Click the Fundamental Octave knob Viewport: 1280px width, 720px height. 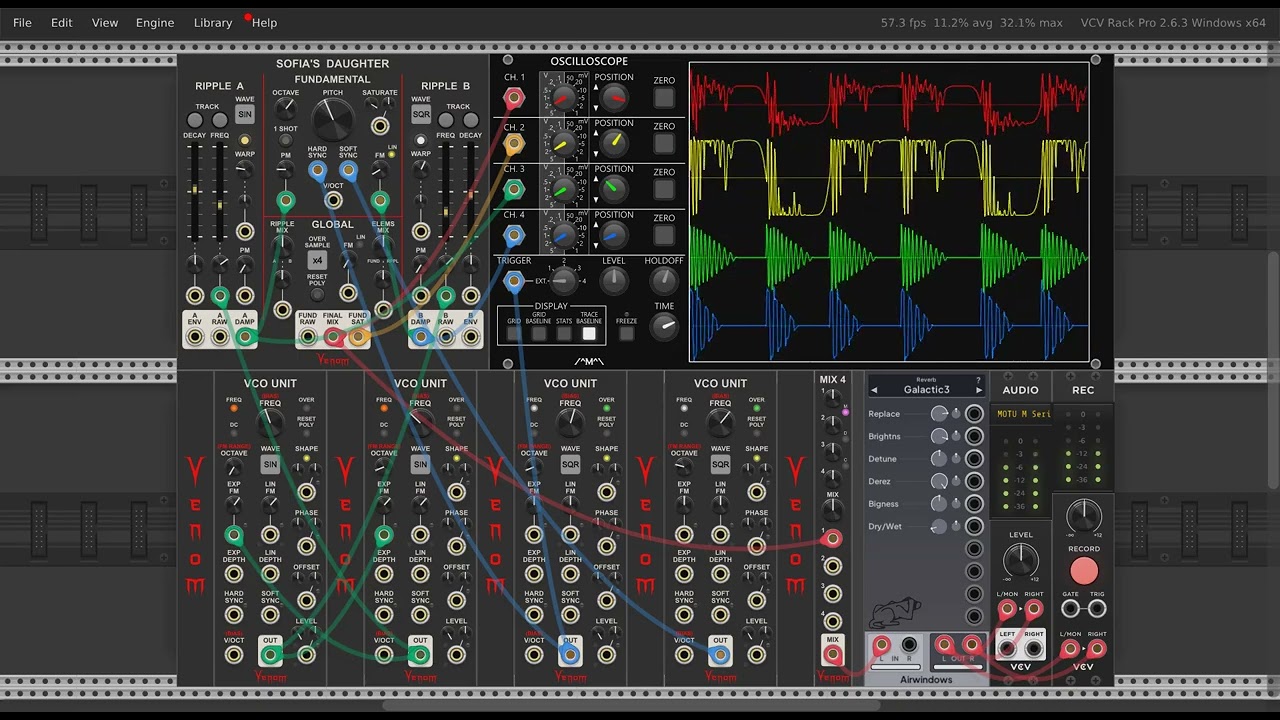tap(285, 109)
